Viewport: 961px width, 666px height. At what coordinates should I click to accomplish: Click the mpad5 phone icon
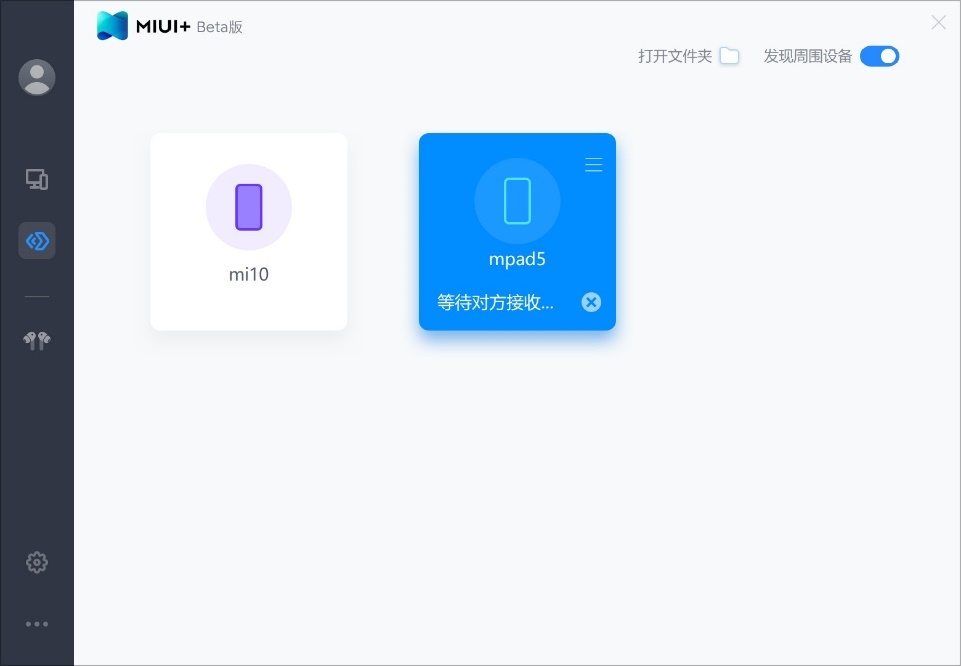click(517, 201)
